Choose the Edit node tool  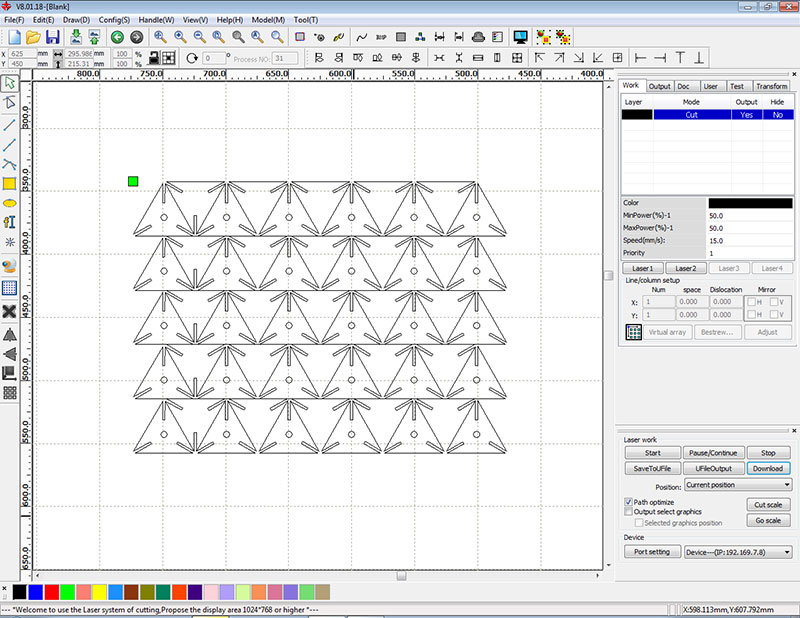coord(10,103)
